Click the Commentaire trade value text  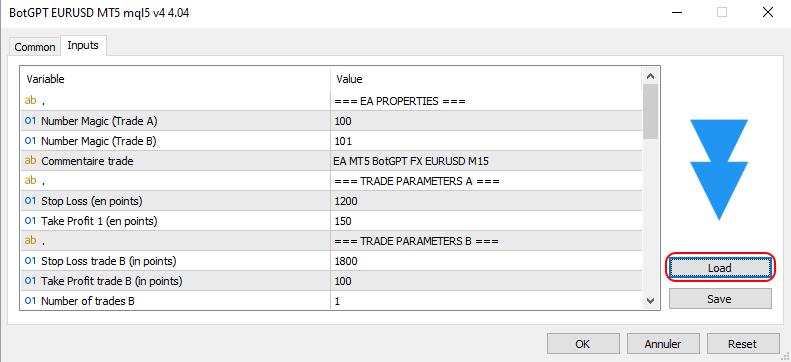pyautogui.click(x=411, y=161)
